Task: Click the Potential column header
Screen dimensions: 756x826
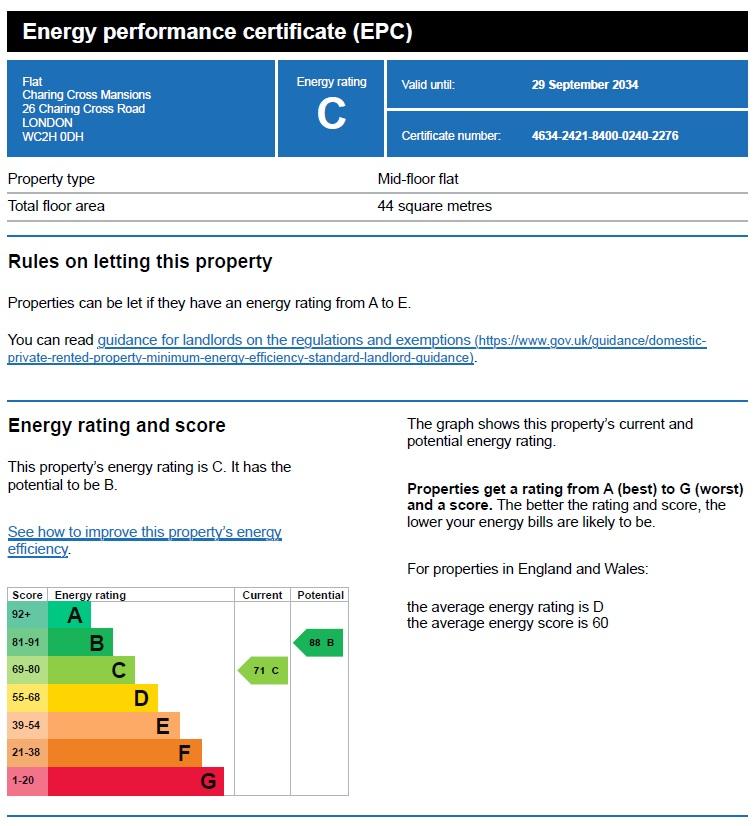Action: [x=320, y=595]
